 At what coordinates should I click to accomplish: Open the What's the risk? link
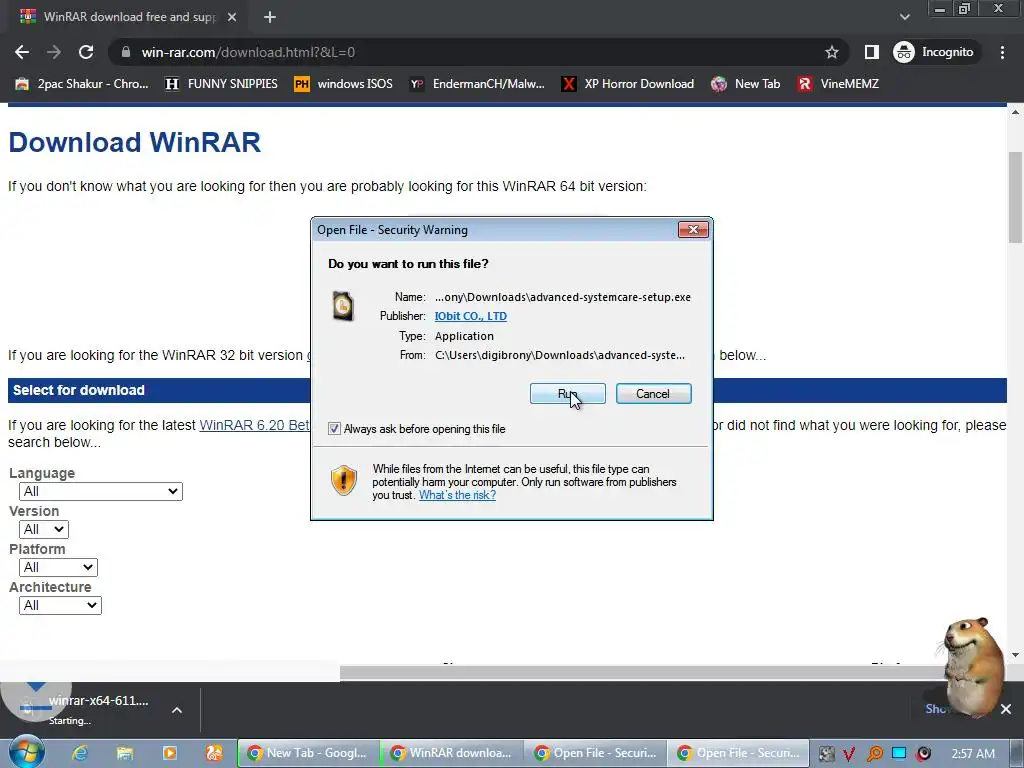[x=457, y=495]
